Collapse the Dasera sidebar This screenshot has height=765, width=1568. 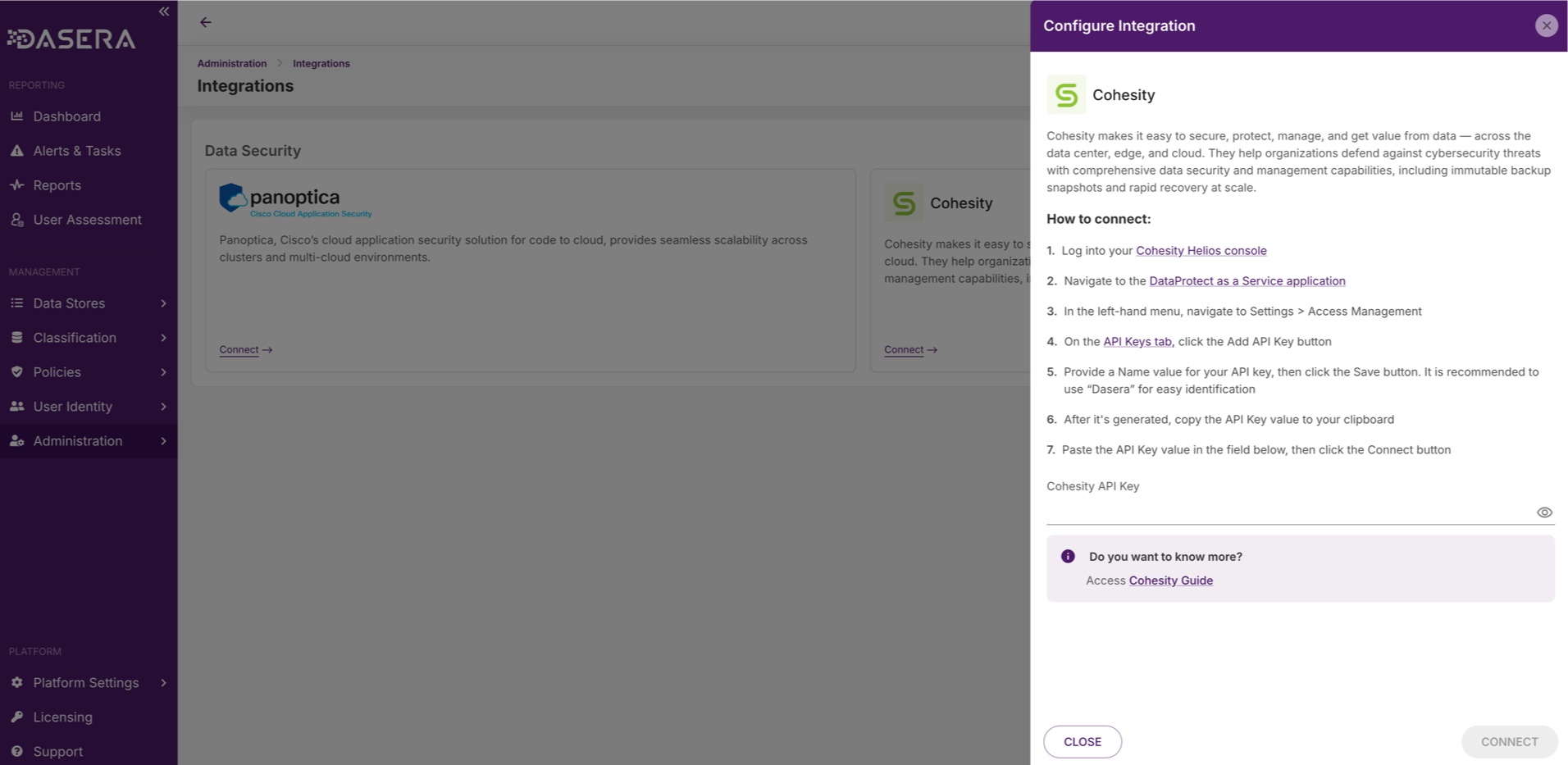[x=163, y=11]
